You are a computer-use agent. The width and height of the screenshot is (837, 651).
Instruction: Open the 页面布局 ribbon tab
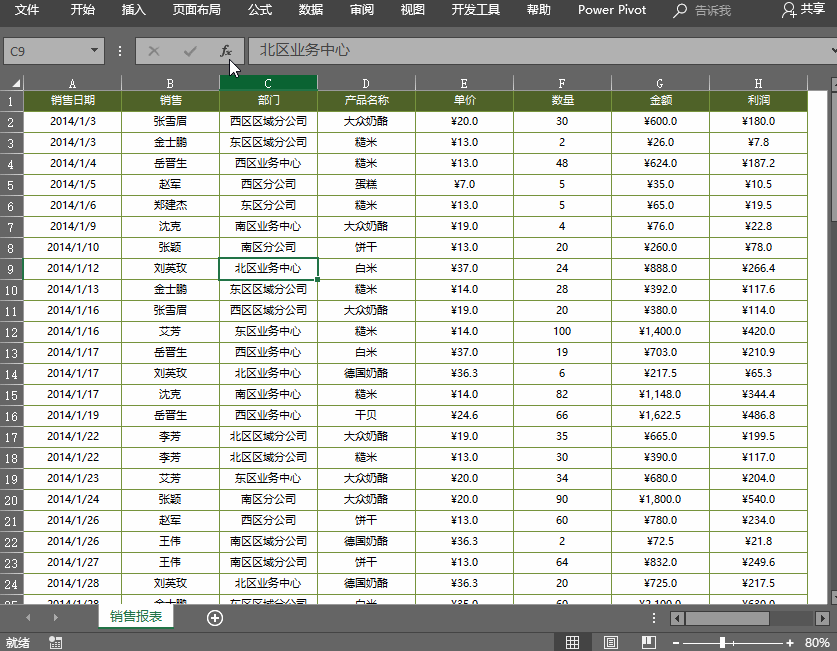[x=197, y=10]
